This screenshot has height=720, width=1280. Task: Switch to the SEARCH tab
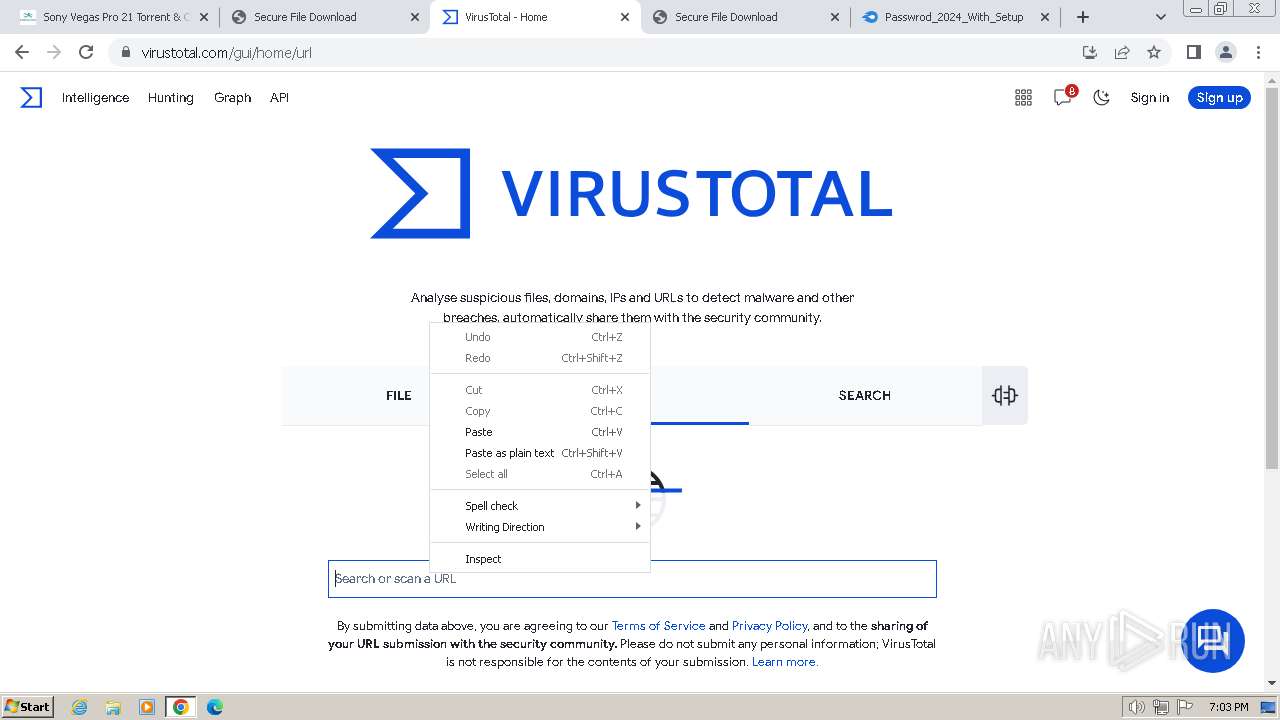865,395
